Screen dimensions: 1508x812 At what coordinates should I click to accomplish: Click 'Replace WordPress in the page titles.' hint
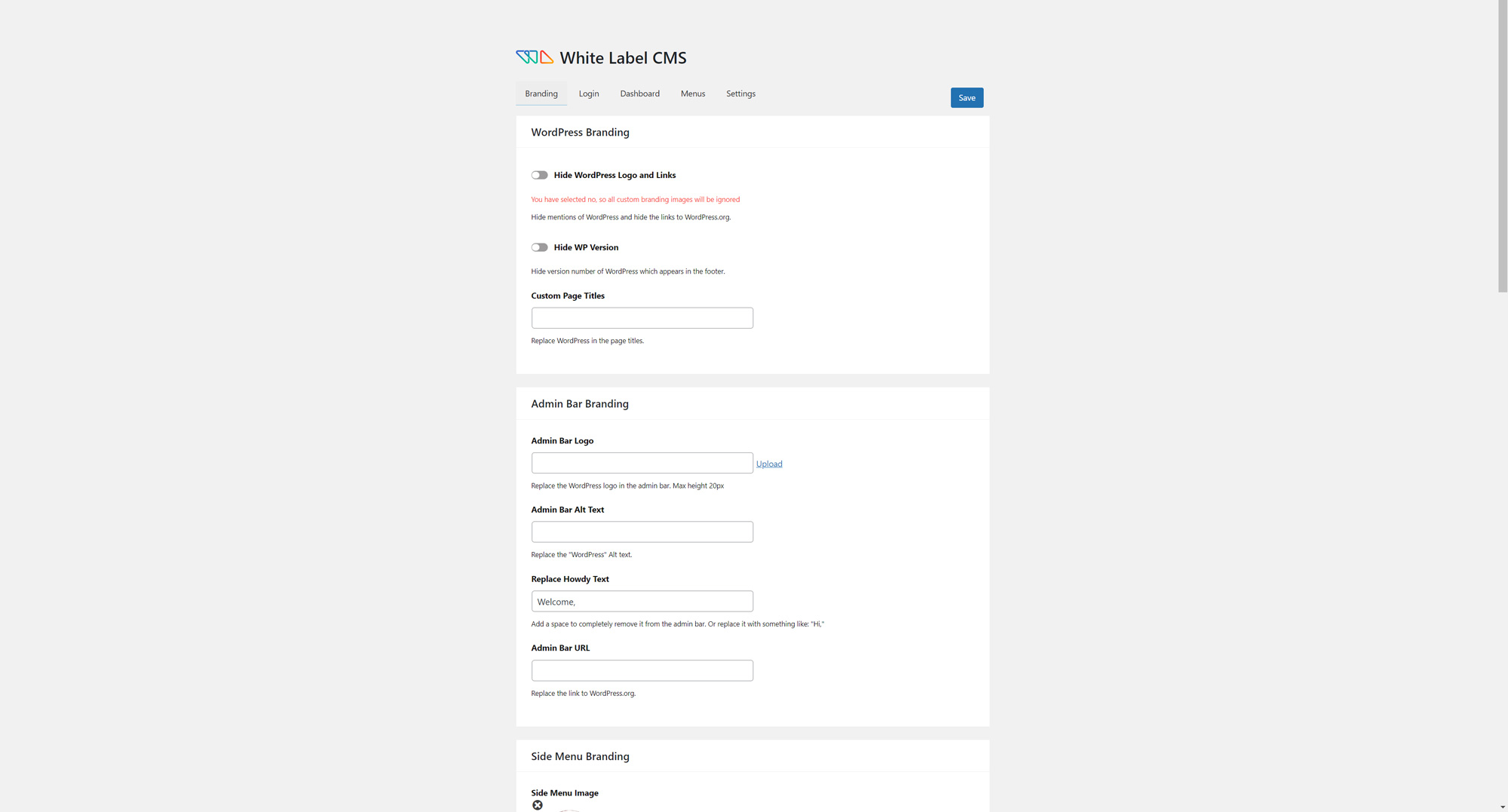[x=587, y=341]
